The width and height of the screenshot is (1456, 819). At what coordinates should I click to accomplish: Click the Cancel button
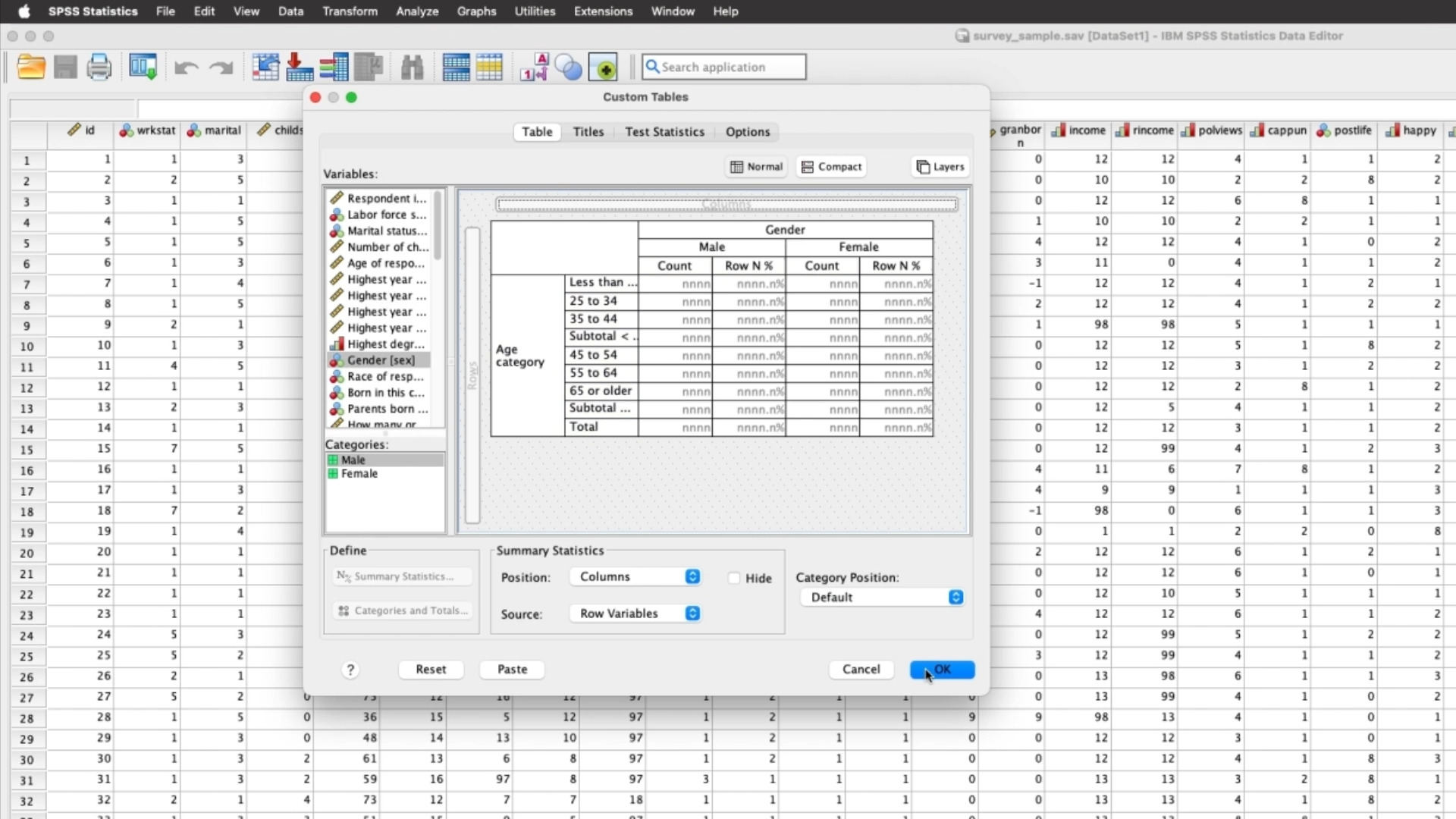click(861, 670)
